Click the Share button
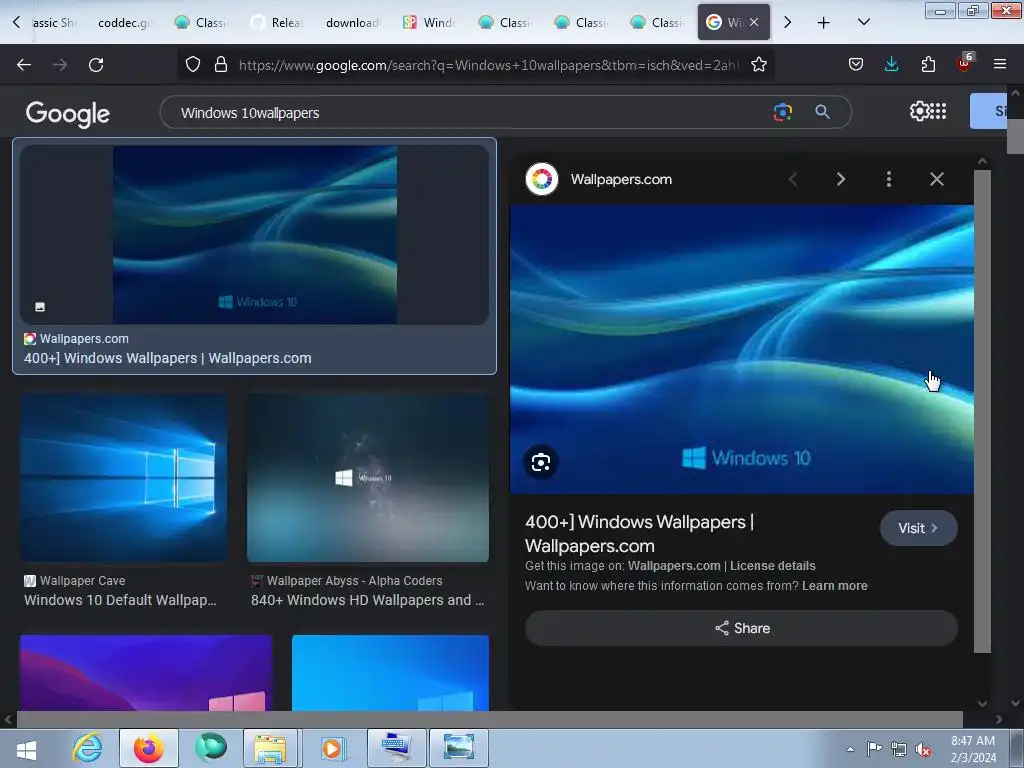Screen dimensions: 1024x768 (x=741, y=628)
